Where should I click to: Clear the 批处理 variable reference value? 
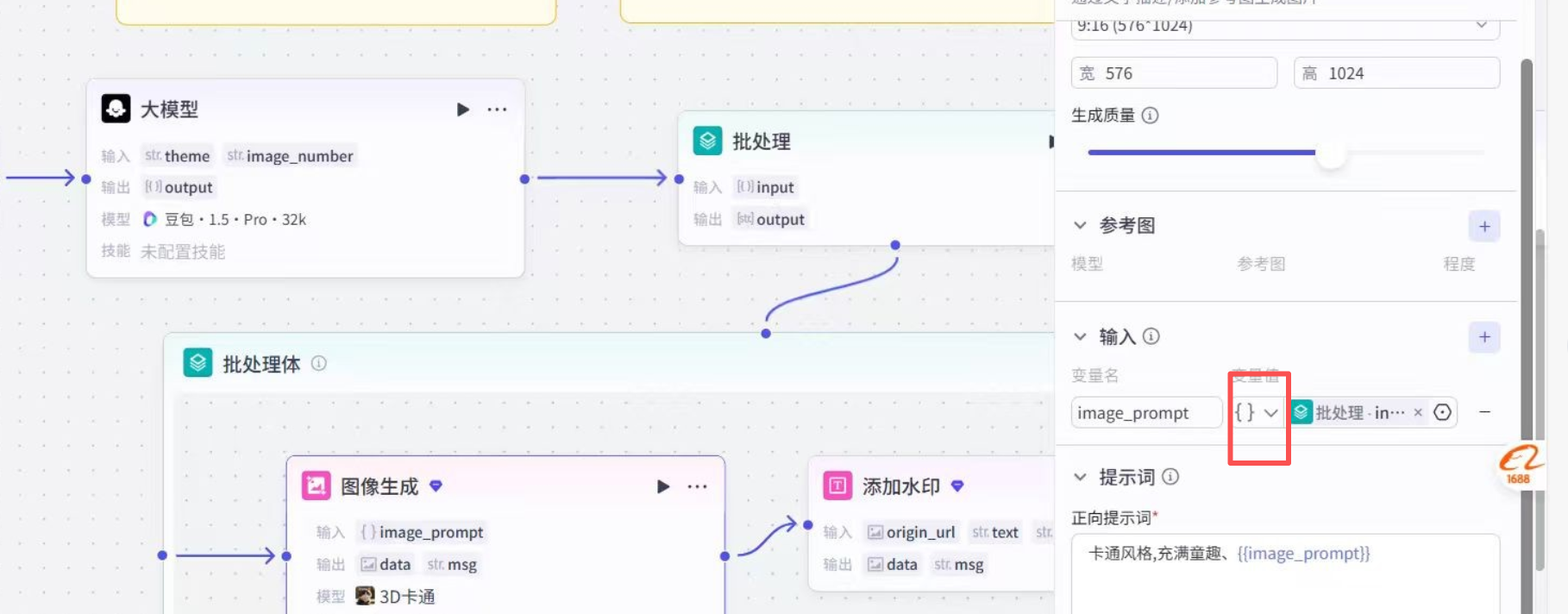click(x=1418, y=413)
